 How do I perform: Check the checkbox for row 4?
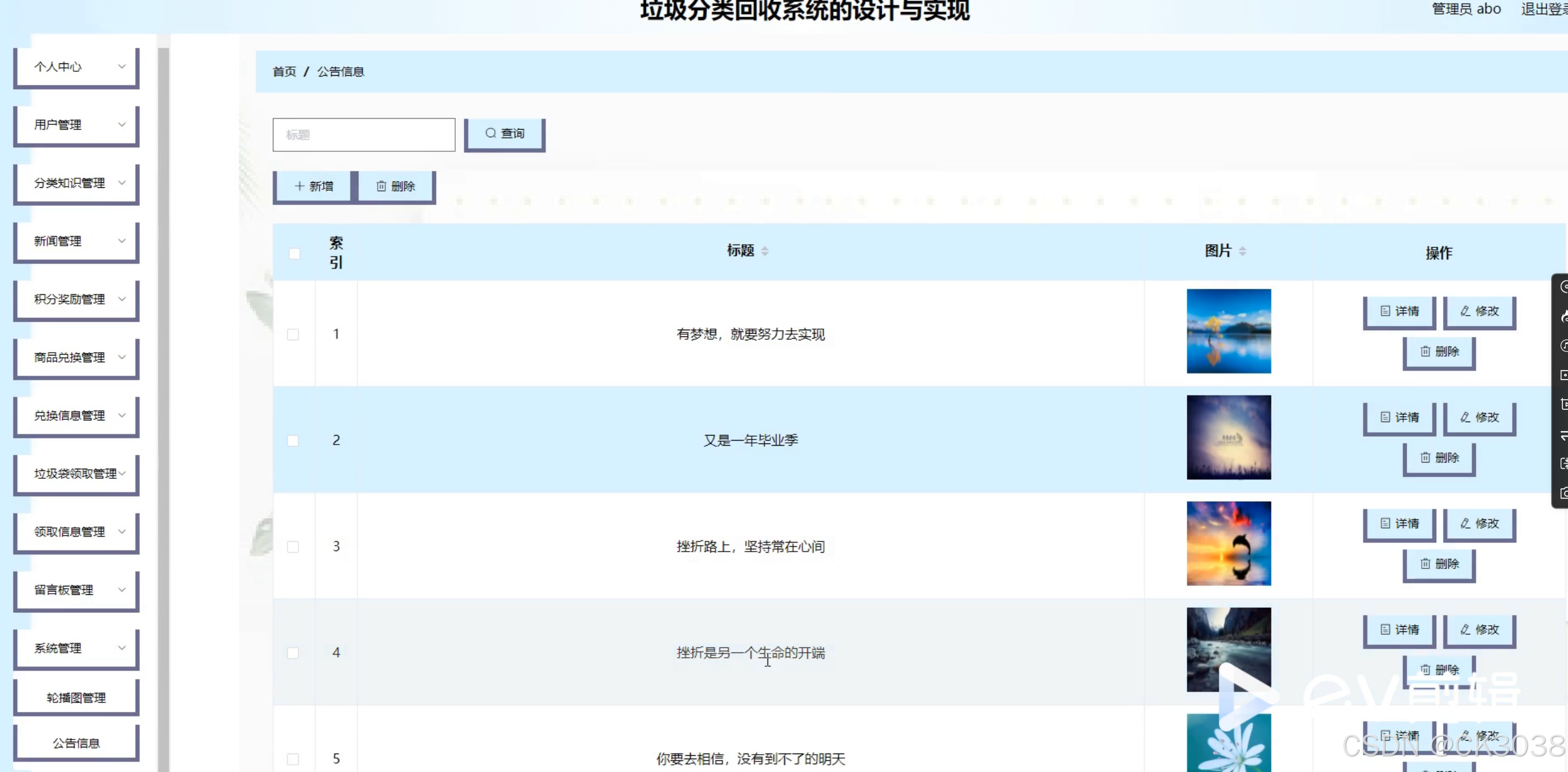click(x=293, y=653)
